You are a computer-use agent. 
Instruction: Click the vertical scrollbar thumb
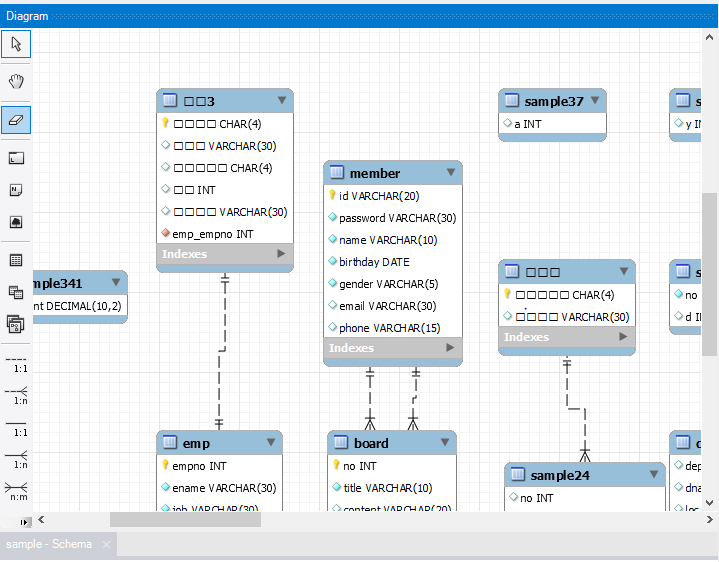(x=710, y=274)
